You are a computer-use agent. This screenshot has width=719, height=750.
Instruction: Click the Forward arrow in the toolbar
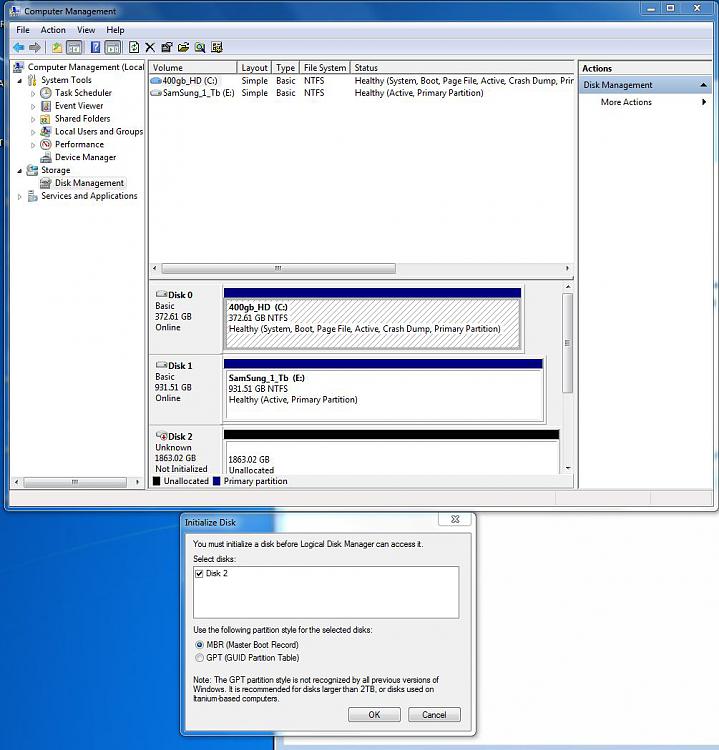coord(34,47)
